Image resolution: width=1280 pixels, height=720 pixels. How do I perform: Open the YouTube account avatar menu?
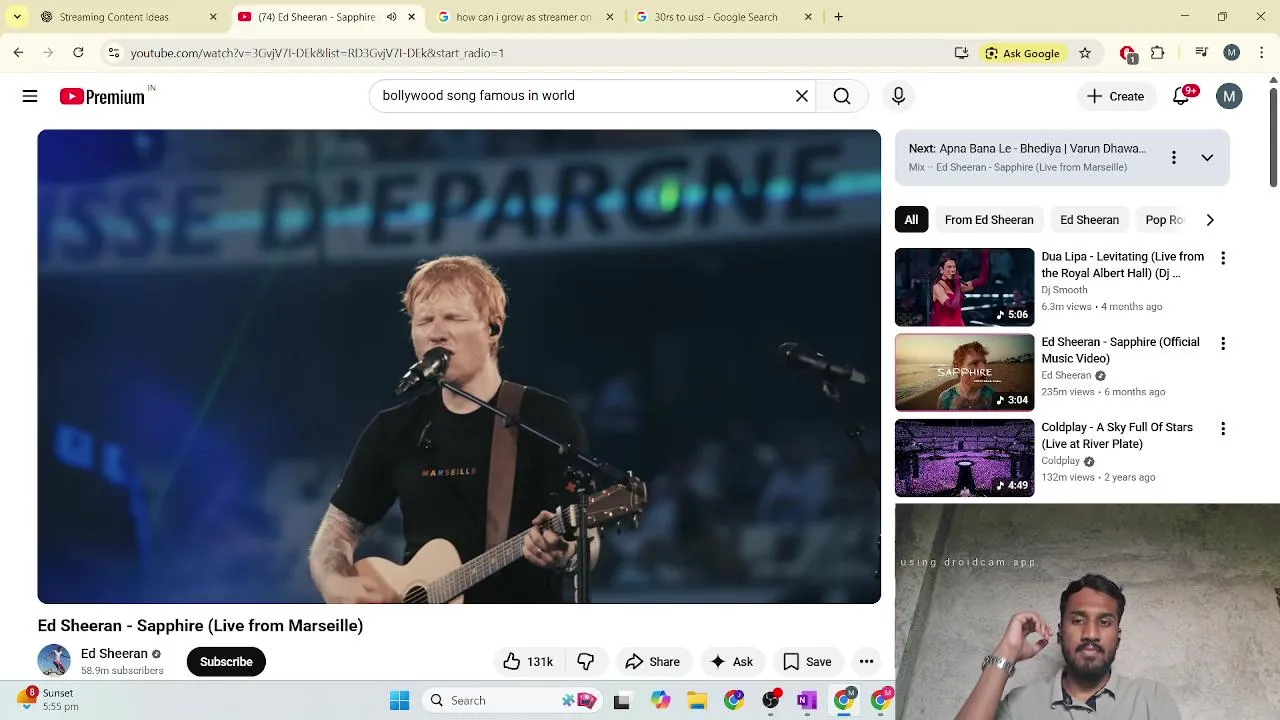tap(1229, 96)
